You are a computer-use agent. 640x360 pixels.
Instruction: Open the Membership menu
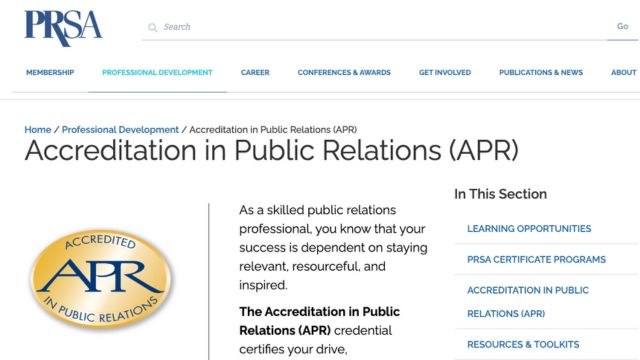[50, 73]
